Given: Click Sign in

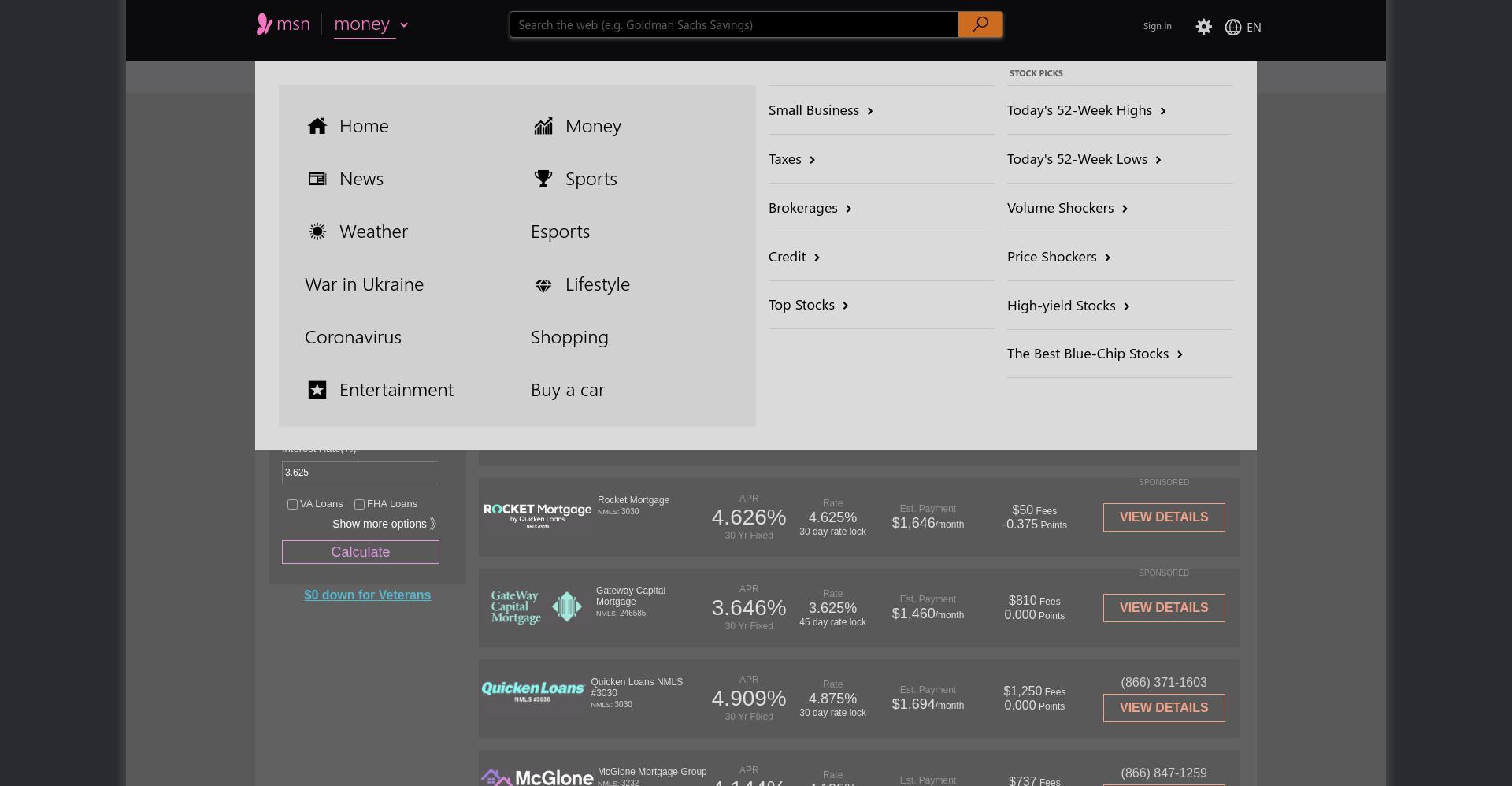Looking at the screenshot, I should [x=1157, y=26].
